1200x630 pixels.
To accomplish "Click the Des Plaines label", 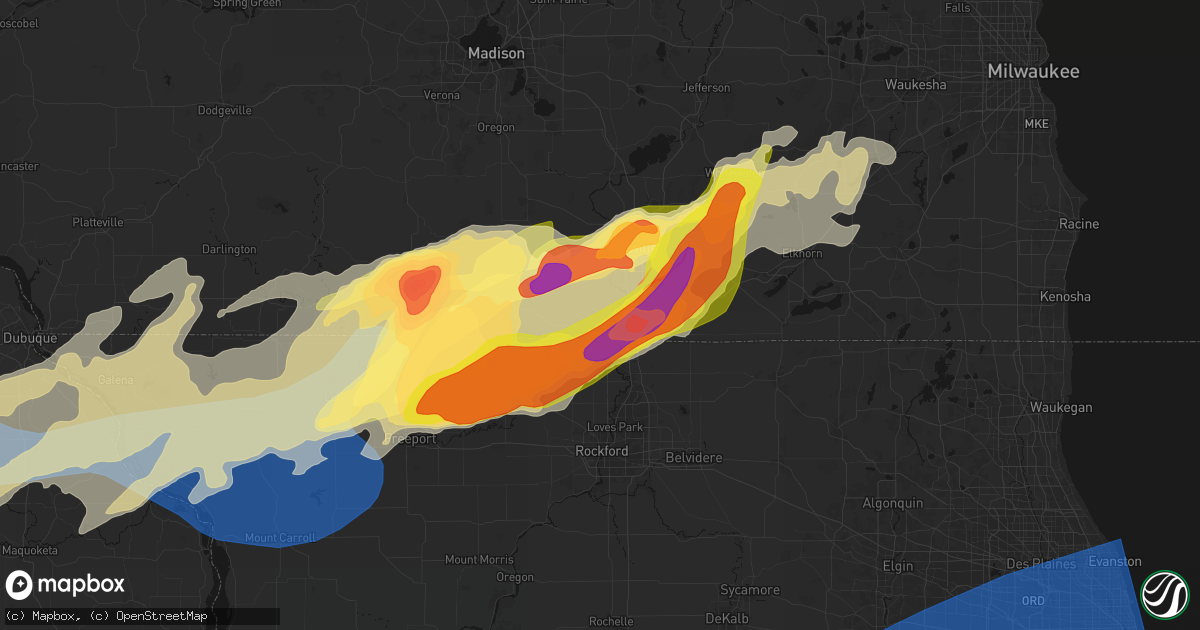I will (x=1043, y=564).
